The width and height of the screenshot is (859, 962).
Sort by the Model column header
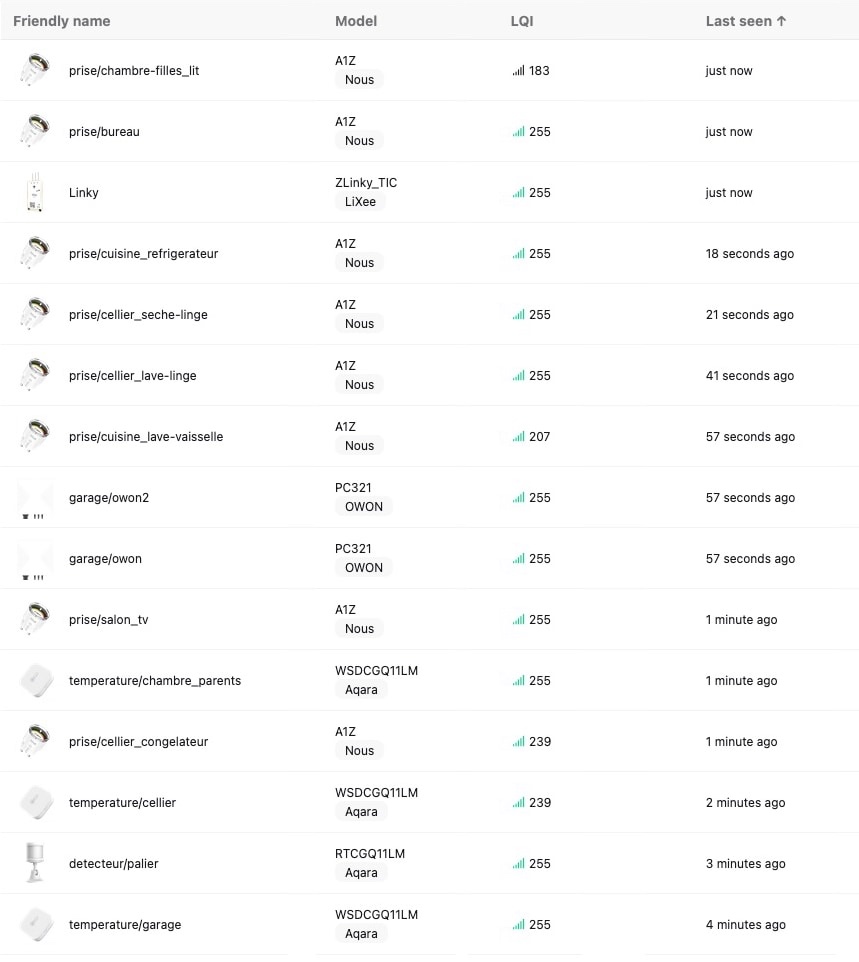coord(356,21)
